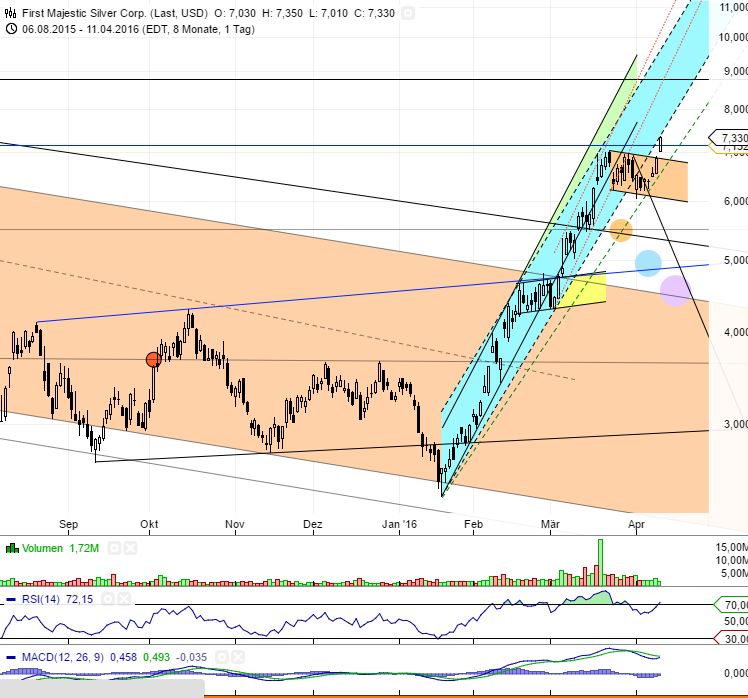The width and height of the screenshot is (748, 698).
Task: Click the orange circle marker on chart
Action: [x=621, y=230]
